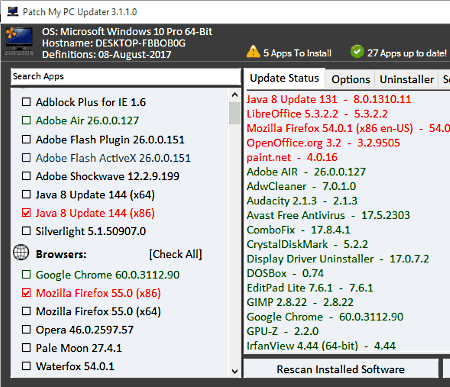Switch to the Options tab
The image size is (450, 387).
click(351, 79)
